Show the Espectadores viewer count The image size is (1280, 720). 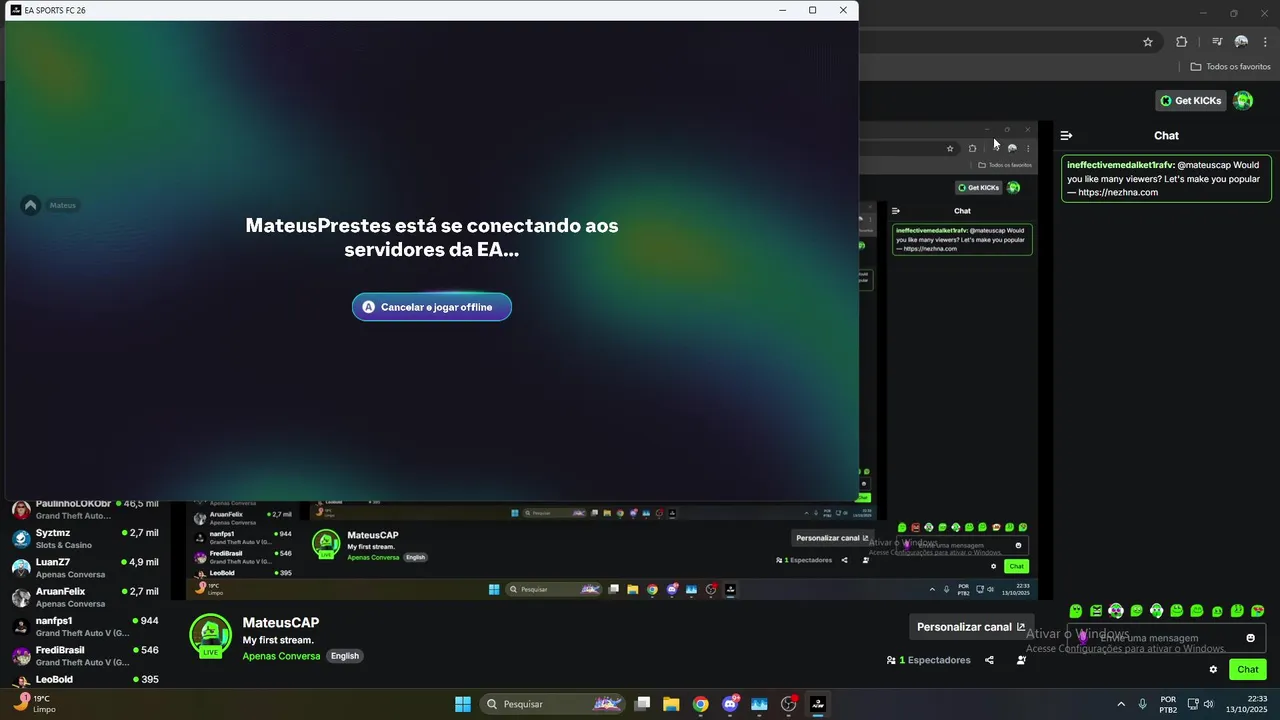(928, 660)
